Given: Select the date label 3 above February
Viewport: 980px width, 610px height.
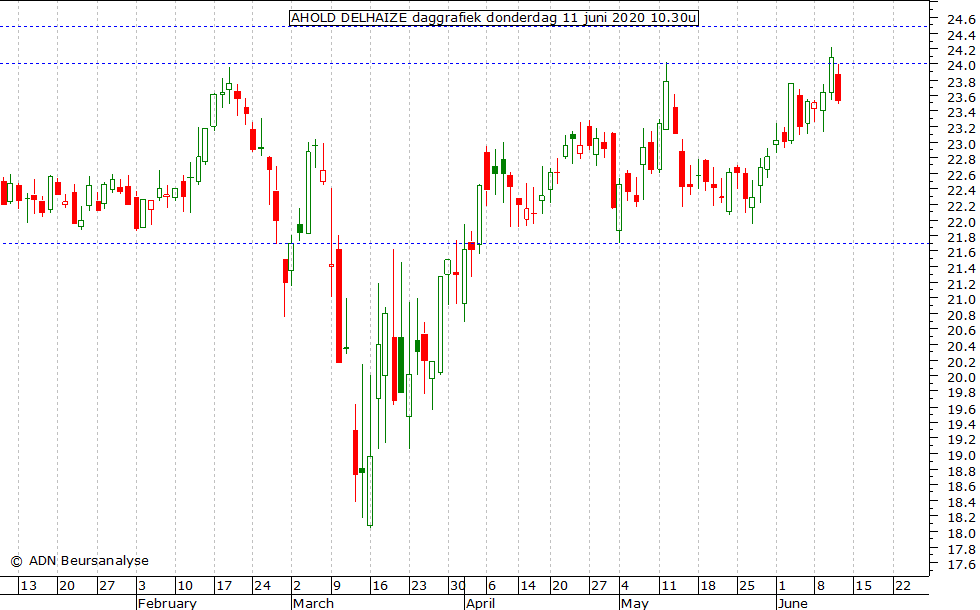Looking at the screenshot, I should pyautogui.click(x=142, y=586).
